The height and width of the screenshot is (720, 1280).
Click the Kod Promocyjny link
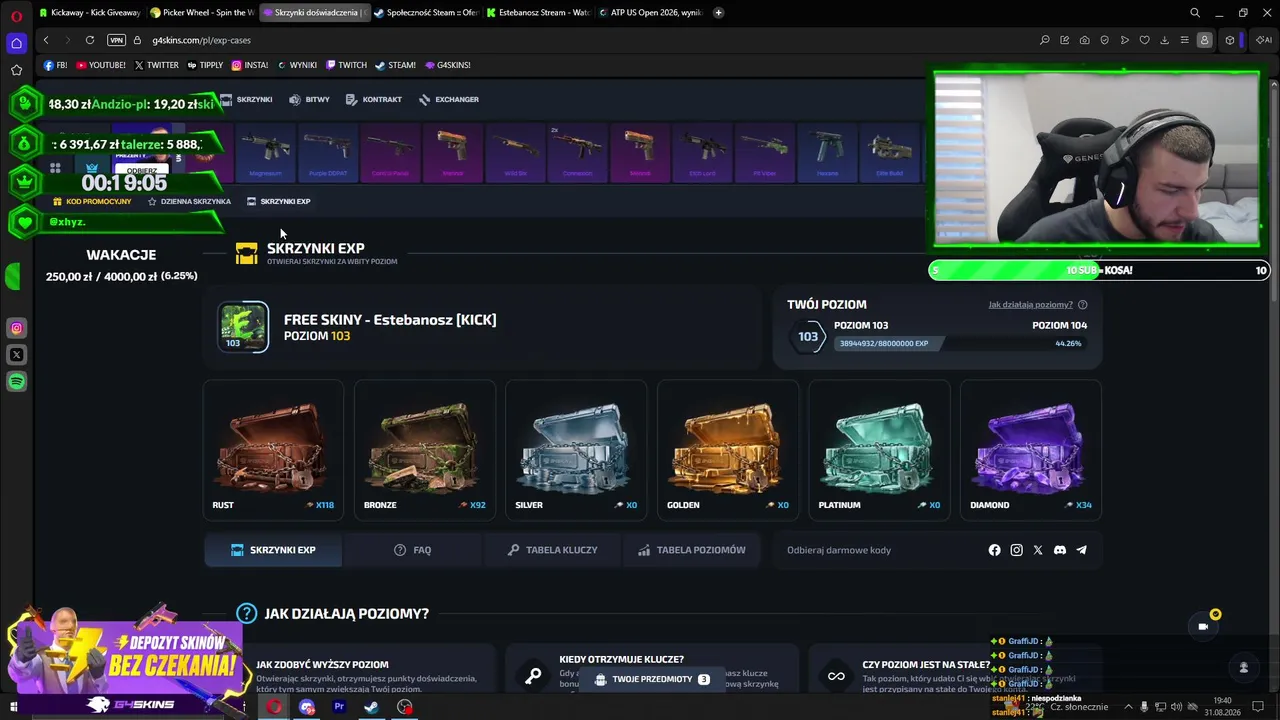(x=92, y=201)
